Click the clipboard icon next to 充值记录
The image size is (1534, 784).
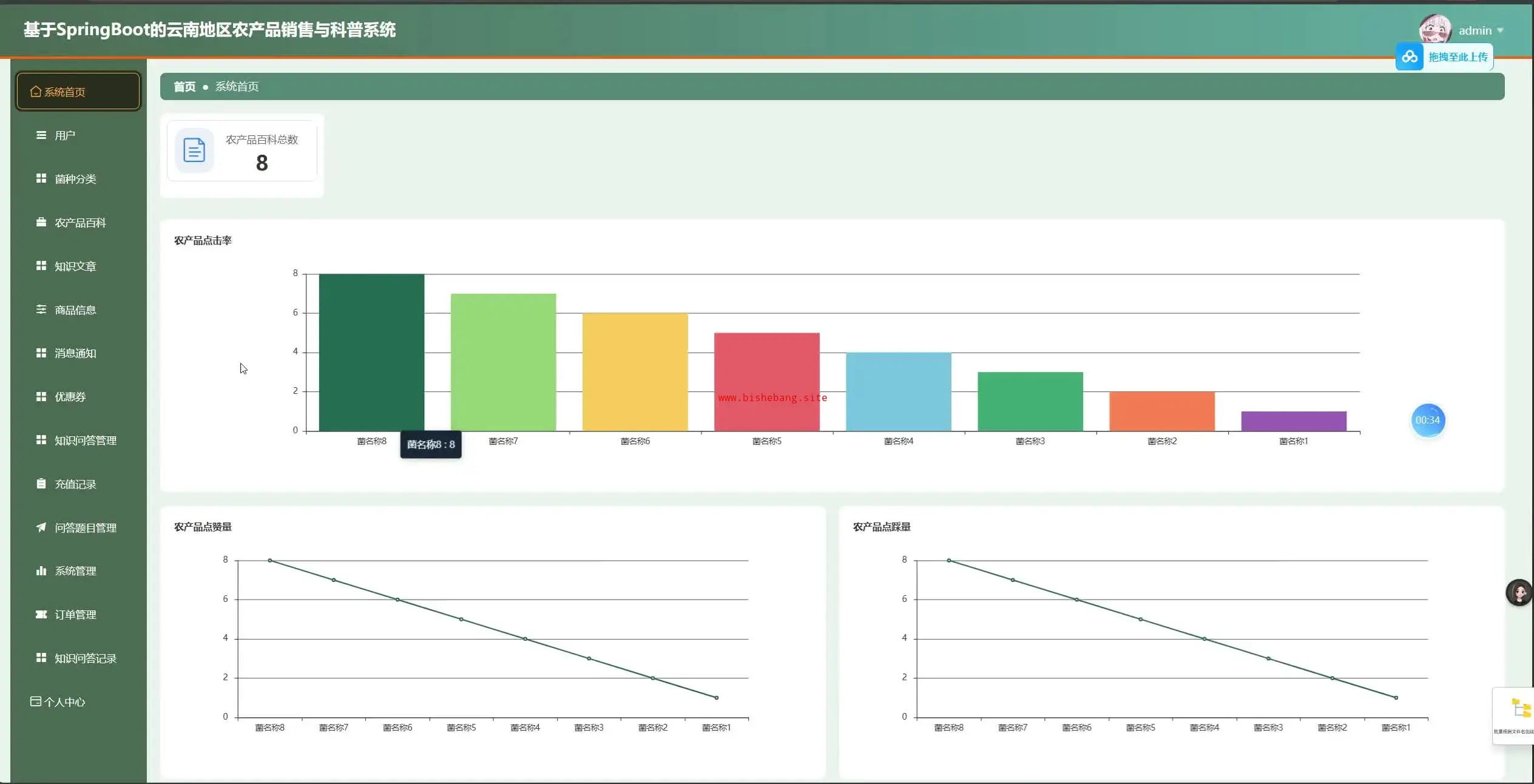coord(41,484)
